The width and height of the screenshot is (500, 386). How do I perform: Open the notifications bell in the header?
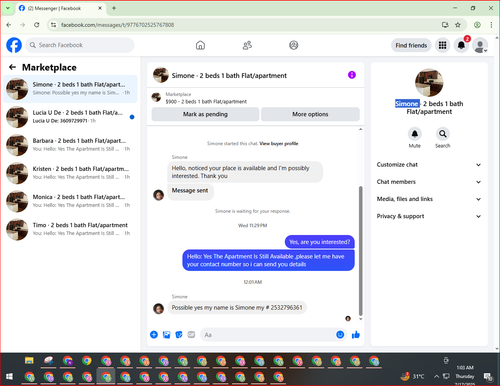(x=461, y=45)
